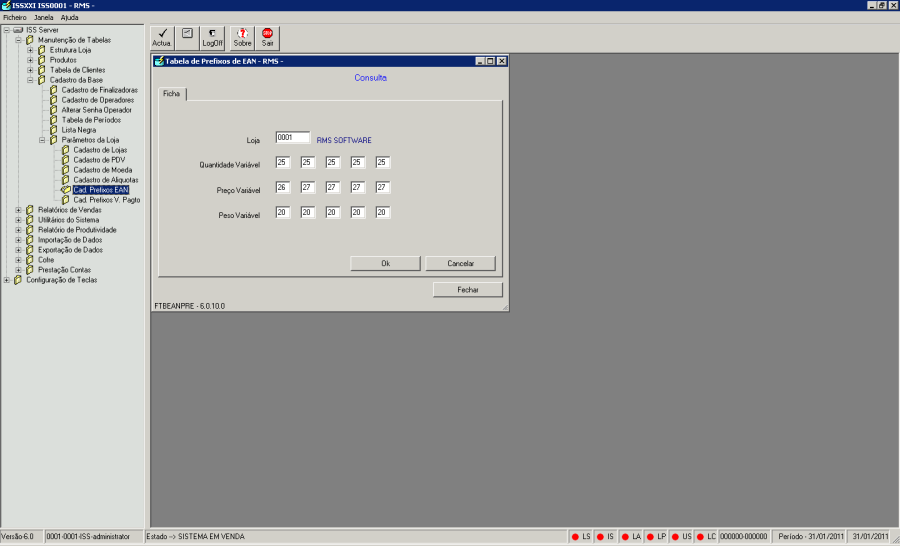Click the third Preço Variável field
Viewport: 900px width, 546px height.
pyautogui.click(x=333, y=187)
